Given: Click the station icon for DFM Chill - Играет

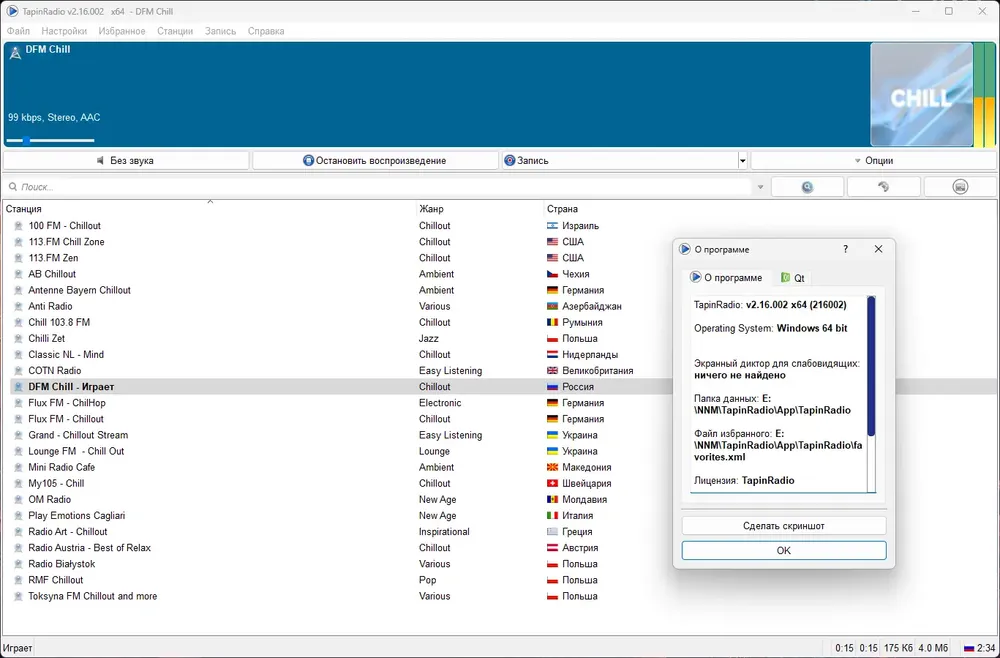Looking at the screenshot, I should [x=18, y=386].
